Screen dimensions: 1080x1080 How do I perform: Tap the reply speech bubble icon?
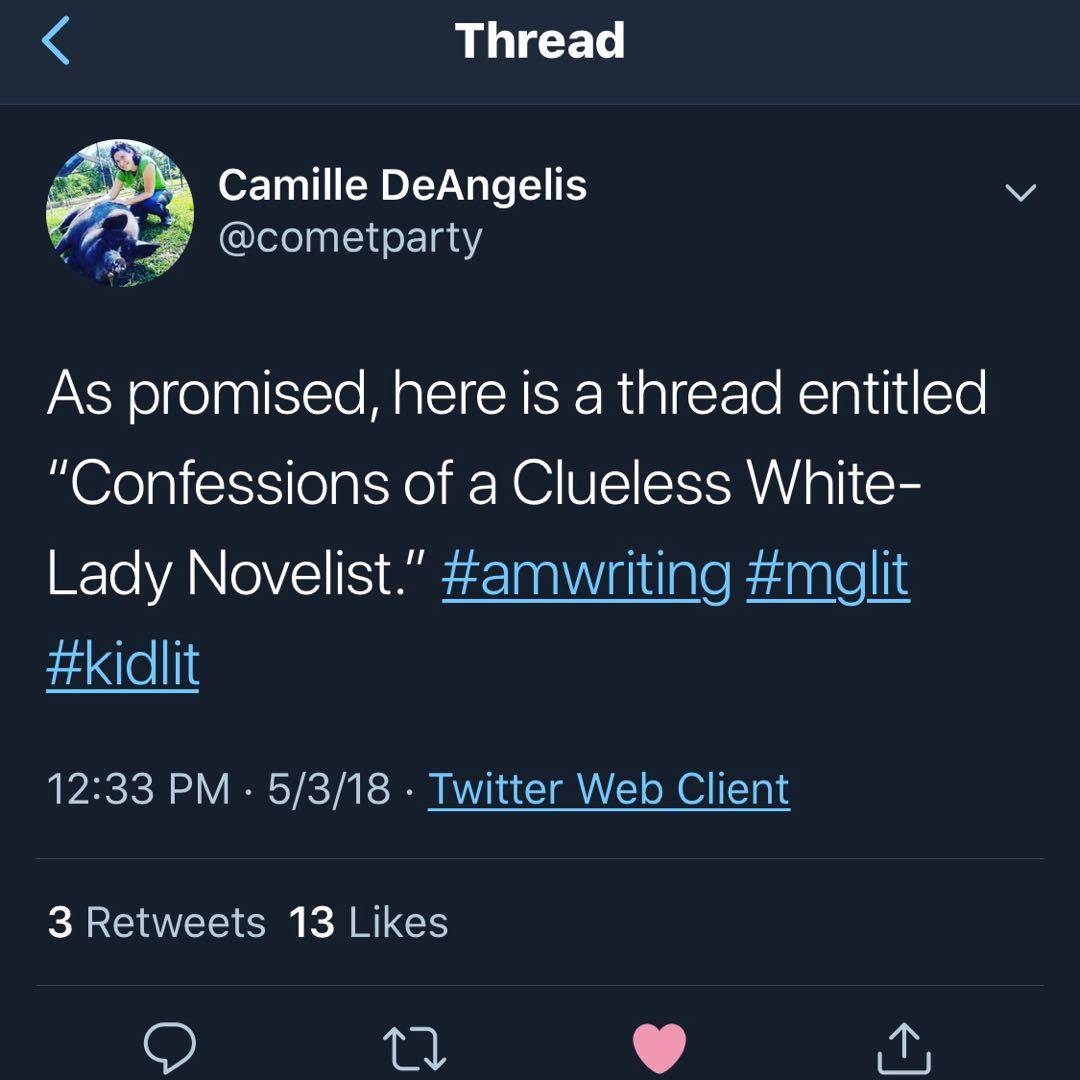(169, 1047)
